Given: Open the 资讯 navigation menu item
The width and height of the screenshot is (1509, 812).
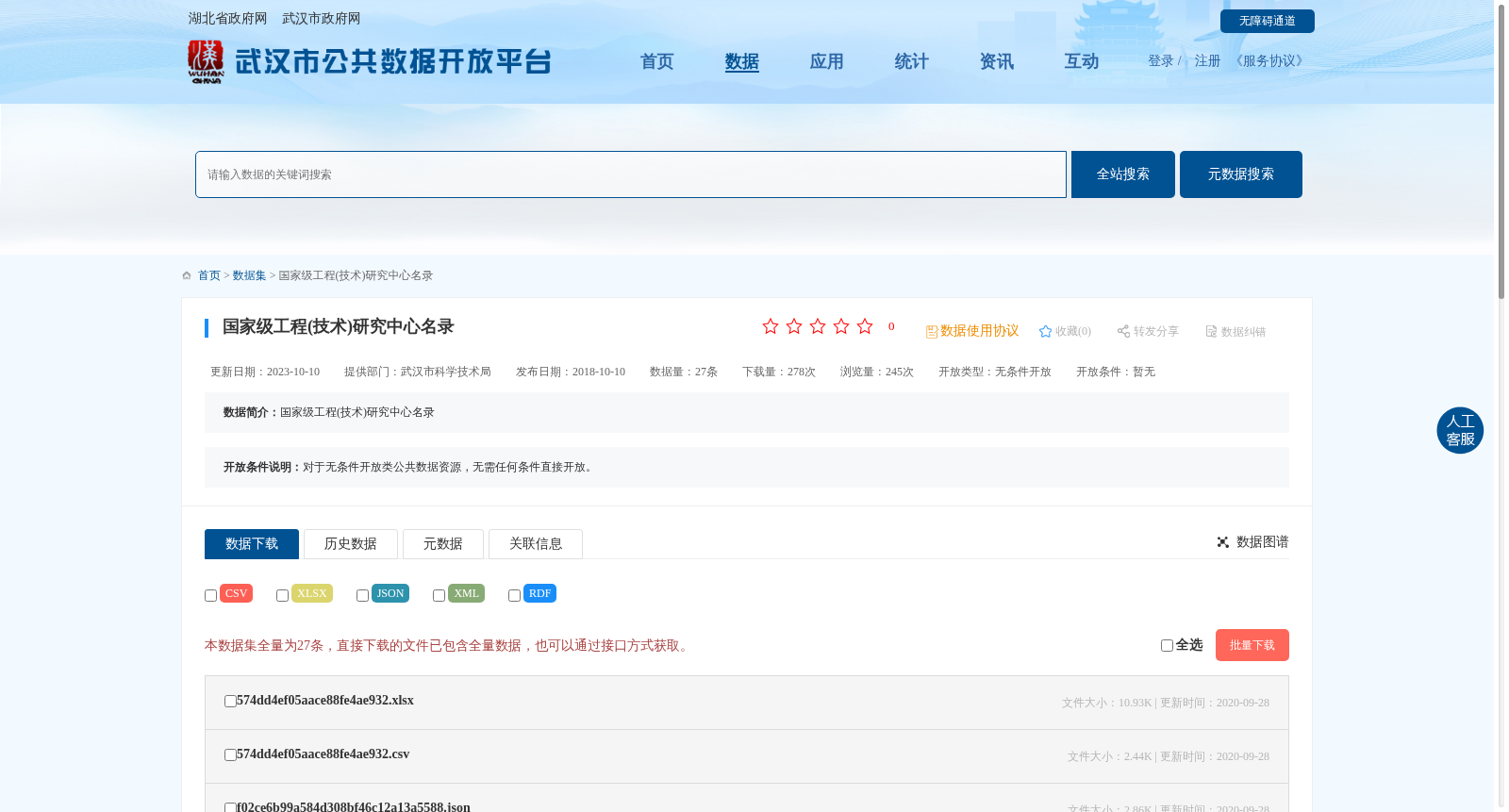Looking at the screenshot, I should 997,62.
